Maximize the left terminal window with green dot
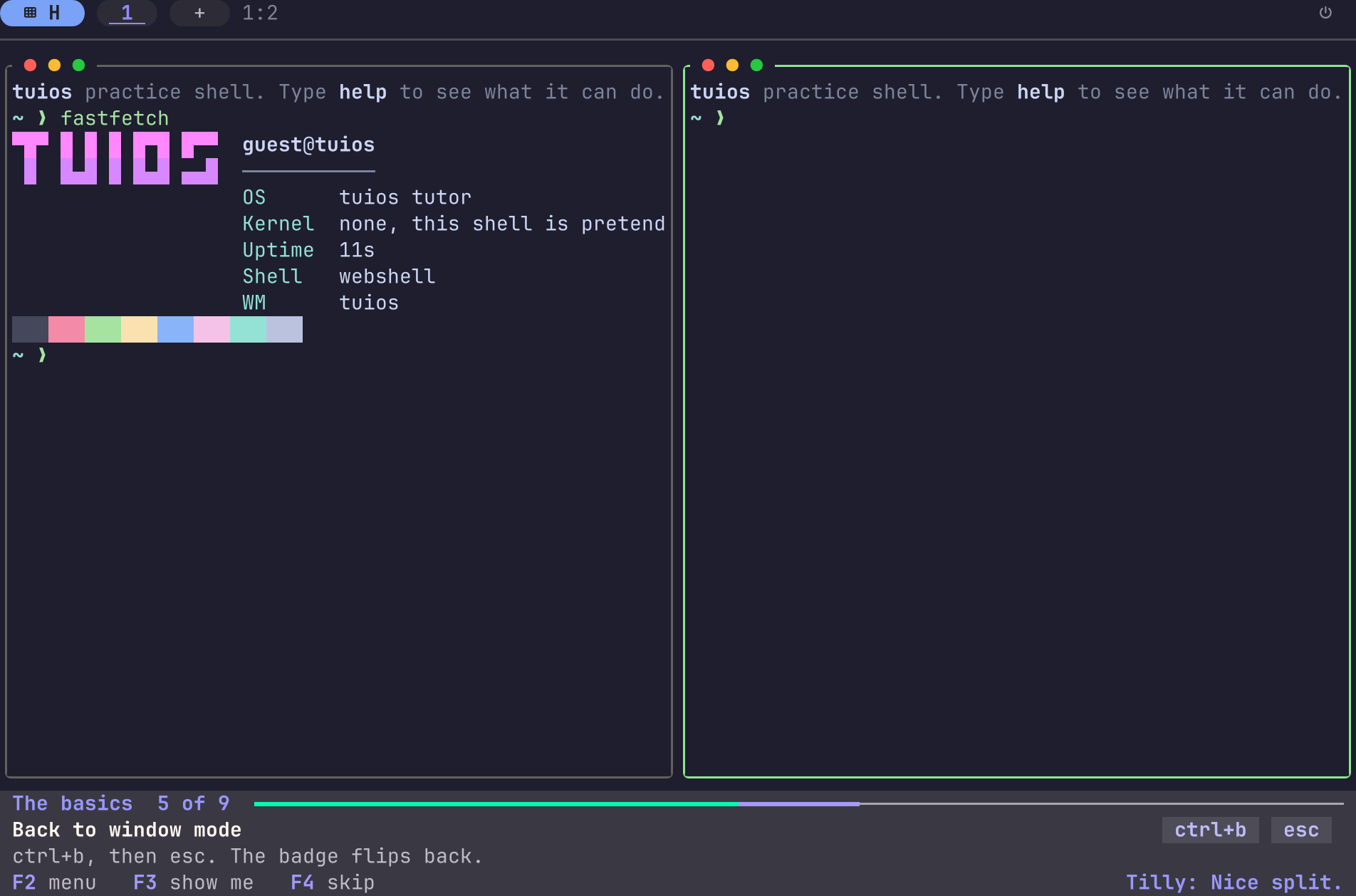The image size is (1356, 896). coord(78,65)
